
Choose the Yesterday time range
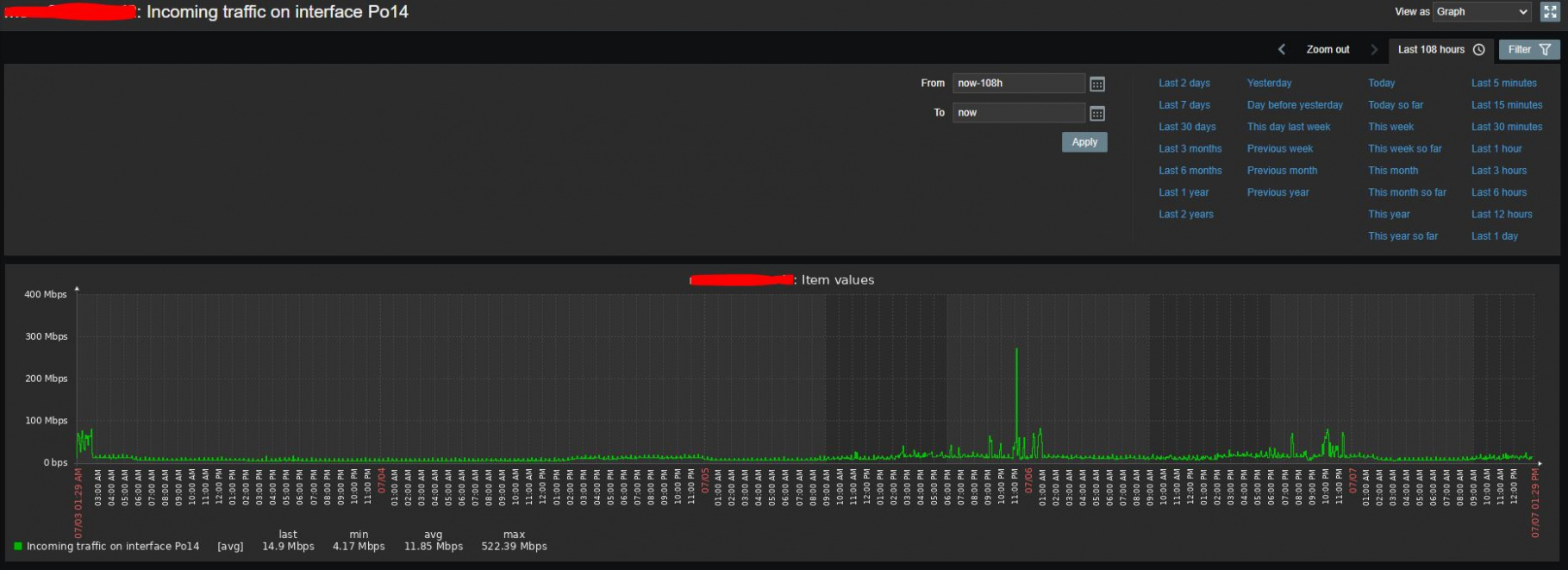[1269, 84]
